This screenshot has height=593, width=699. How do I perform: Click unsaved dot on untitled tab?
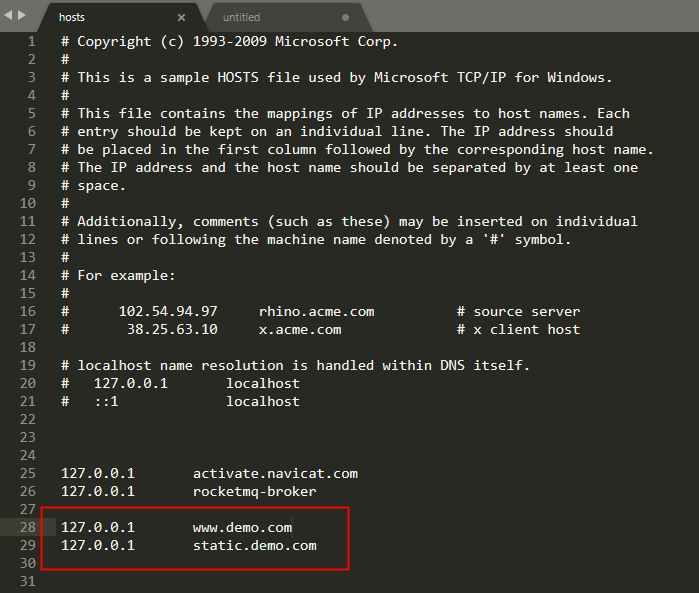click(x=345, y=17)
